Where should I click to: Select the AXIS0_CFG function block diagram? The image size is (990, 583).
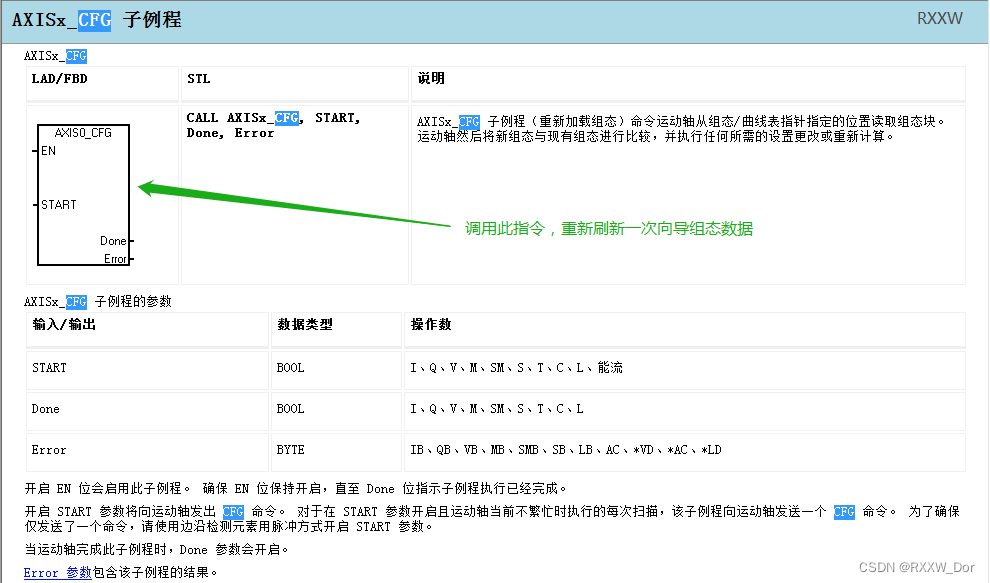[x=83, y=195]
